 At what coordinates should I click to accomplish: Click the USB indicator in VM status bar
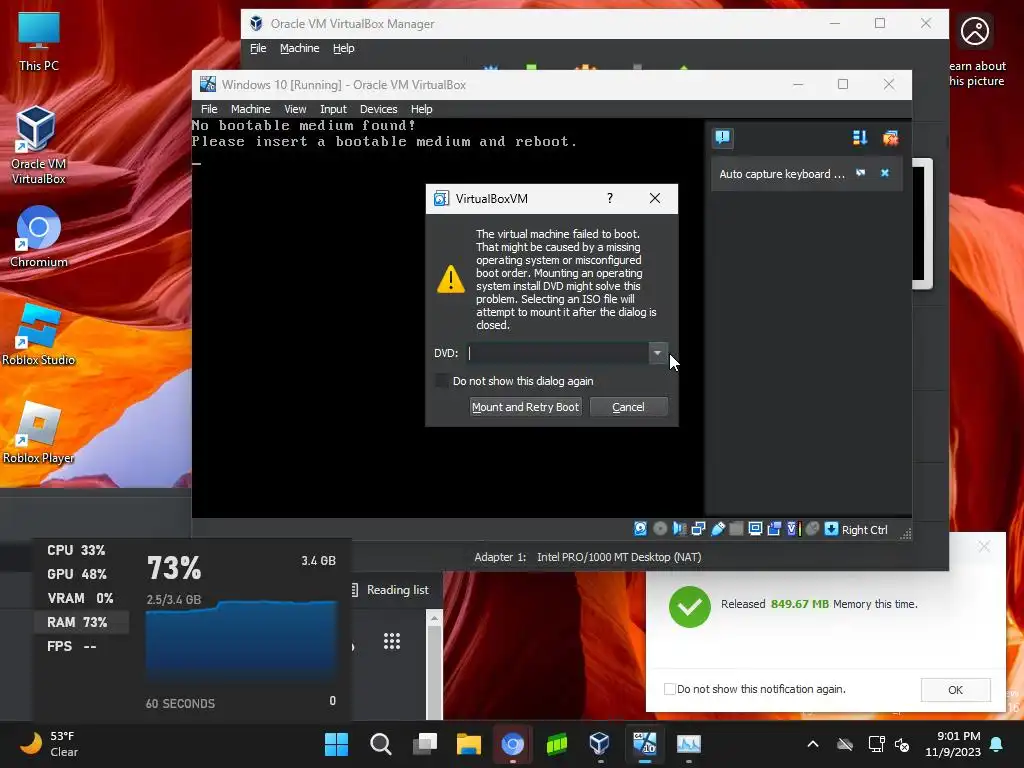(x=718, y=529)
